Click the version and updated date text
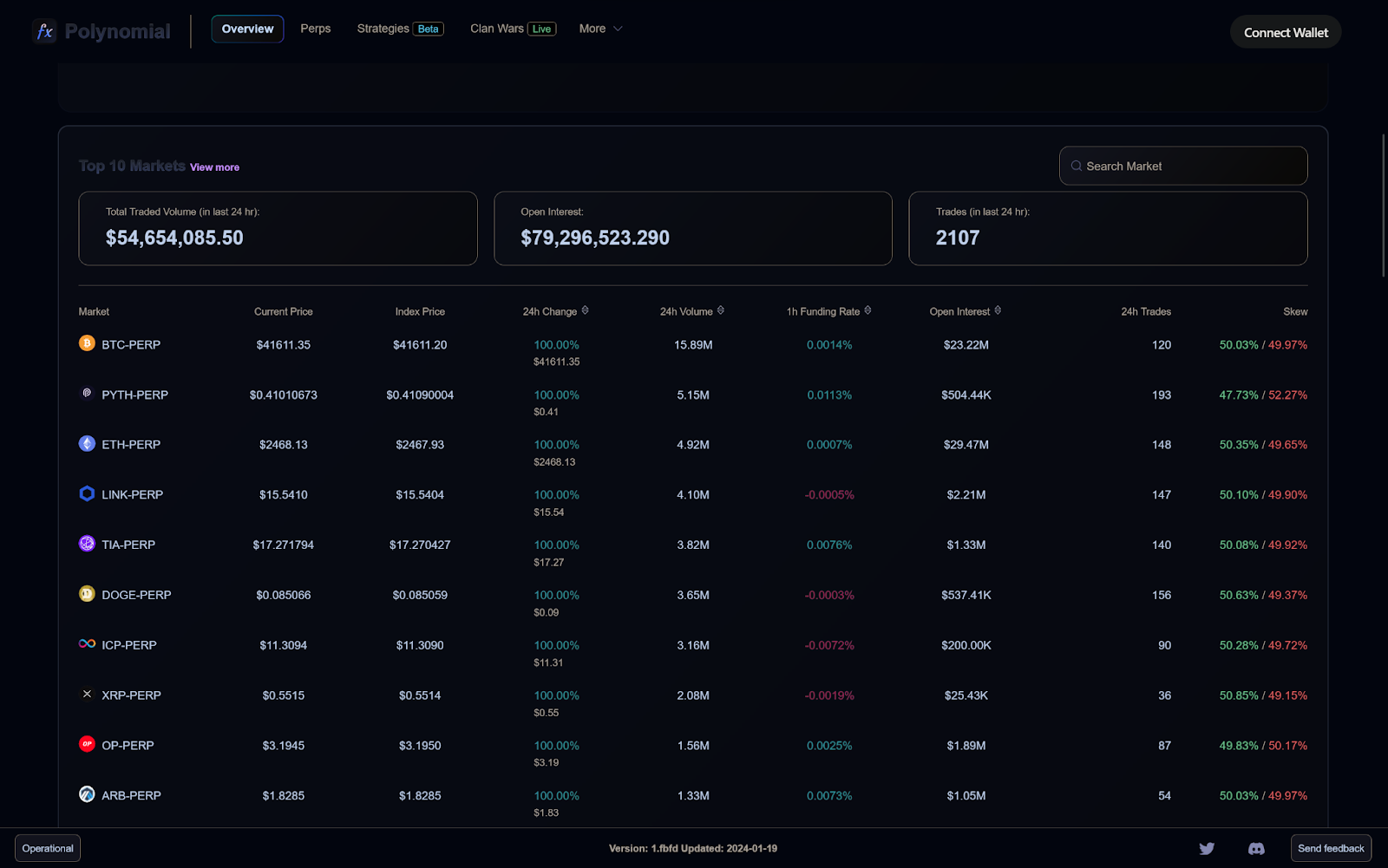Image resolution: width=1388 pixels, height=868 pixels. (x=693, y=849)
